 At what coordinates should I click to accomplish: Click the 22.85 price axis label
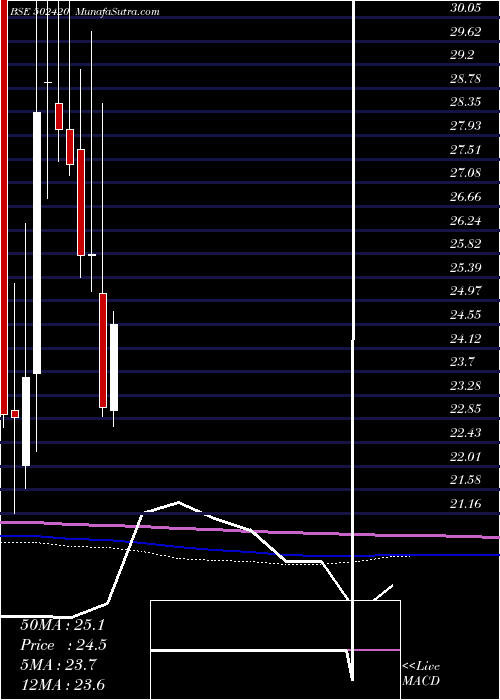[465, 409]
